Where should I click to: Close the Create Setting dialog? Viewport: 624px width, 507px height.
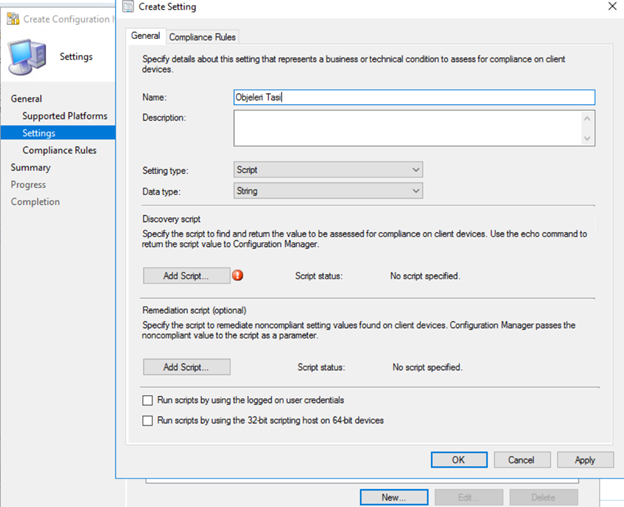612,6
